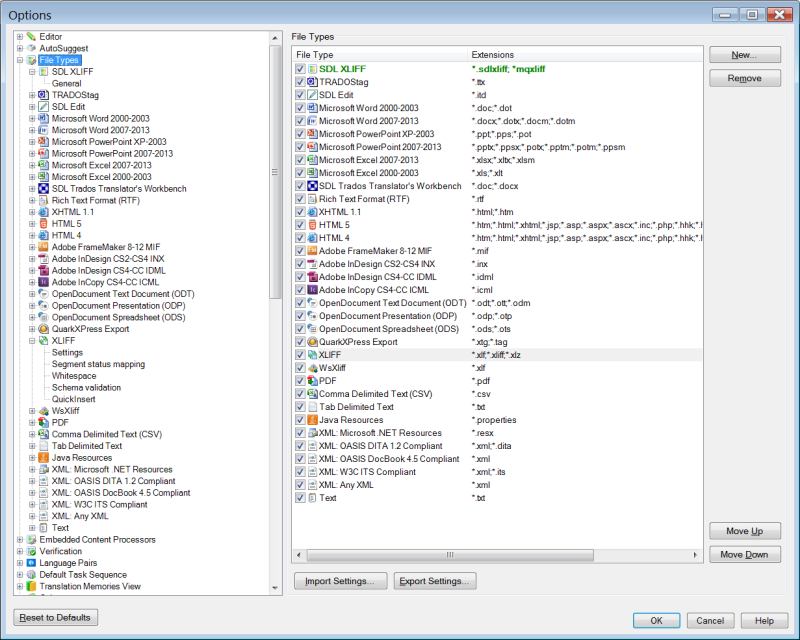Click the Remove button
This screenshot has height=640, width=800.
744,78
